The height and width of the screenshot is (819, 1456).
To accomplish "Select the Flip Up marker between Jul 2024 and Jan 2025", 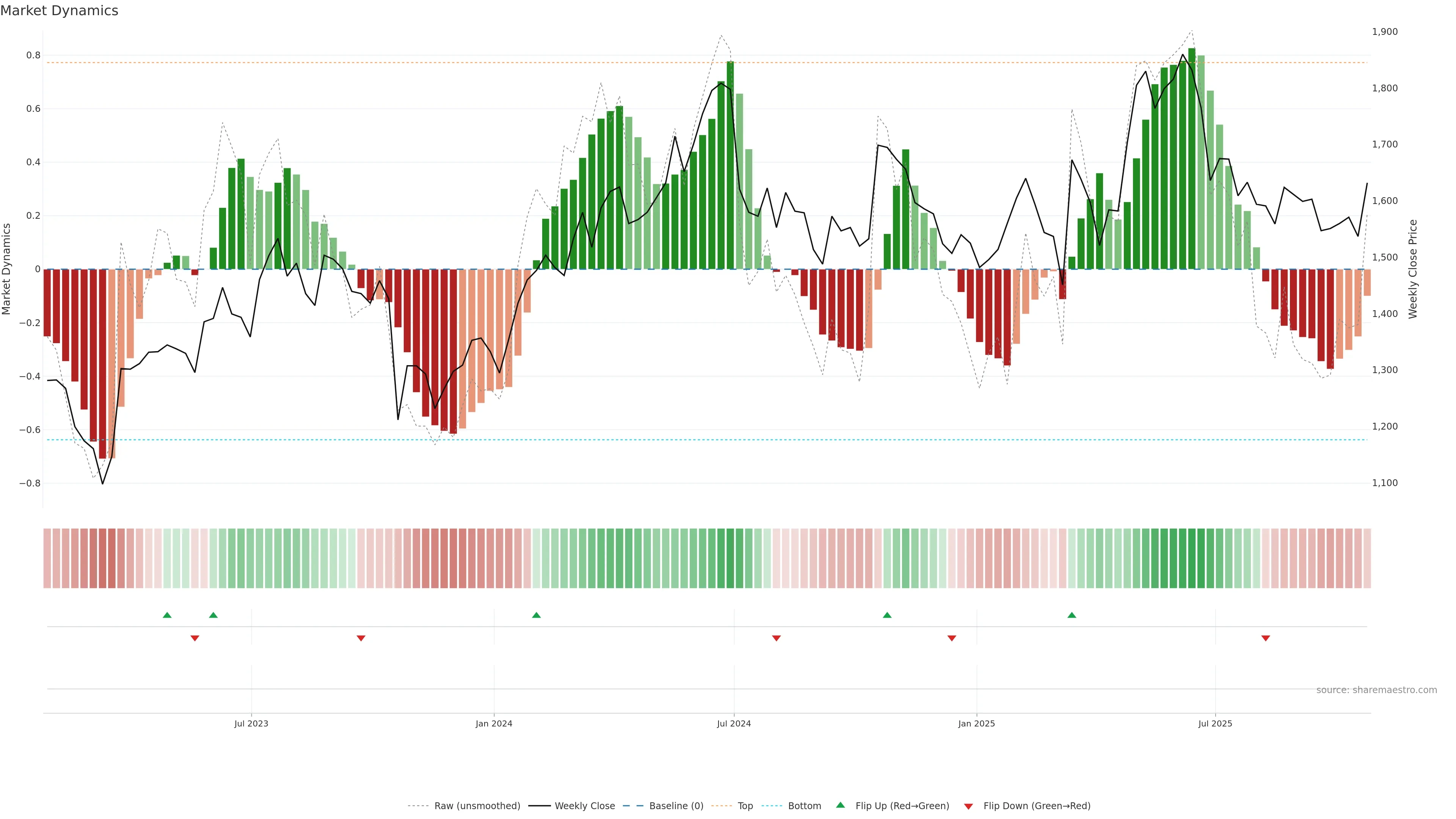I will point(887,615).
